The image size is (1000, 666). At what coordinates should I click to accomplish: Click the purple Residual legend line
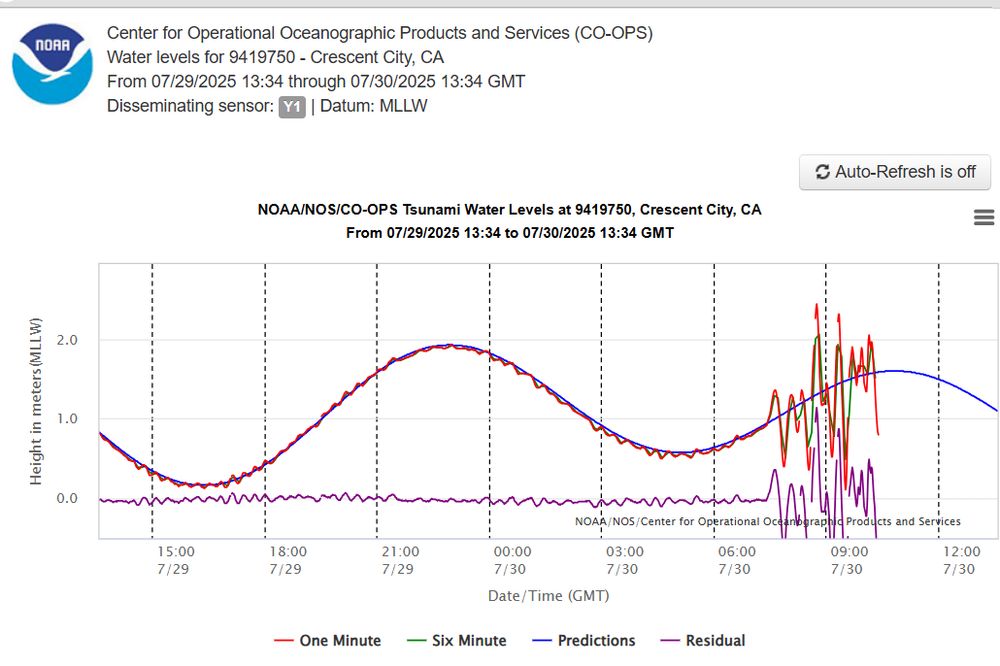tap(670, 641)
